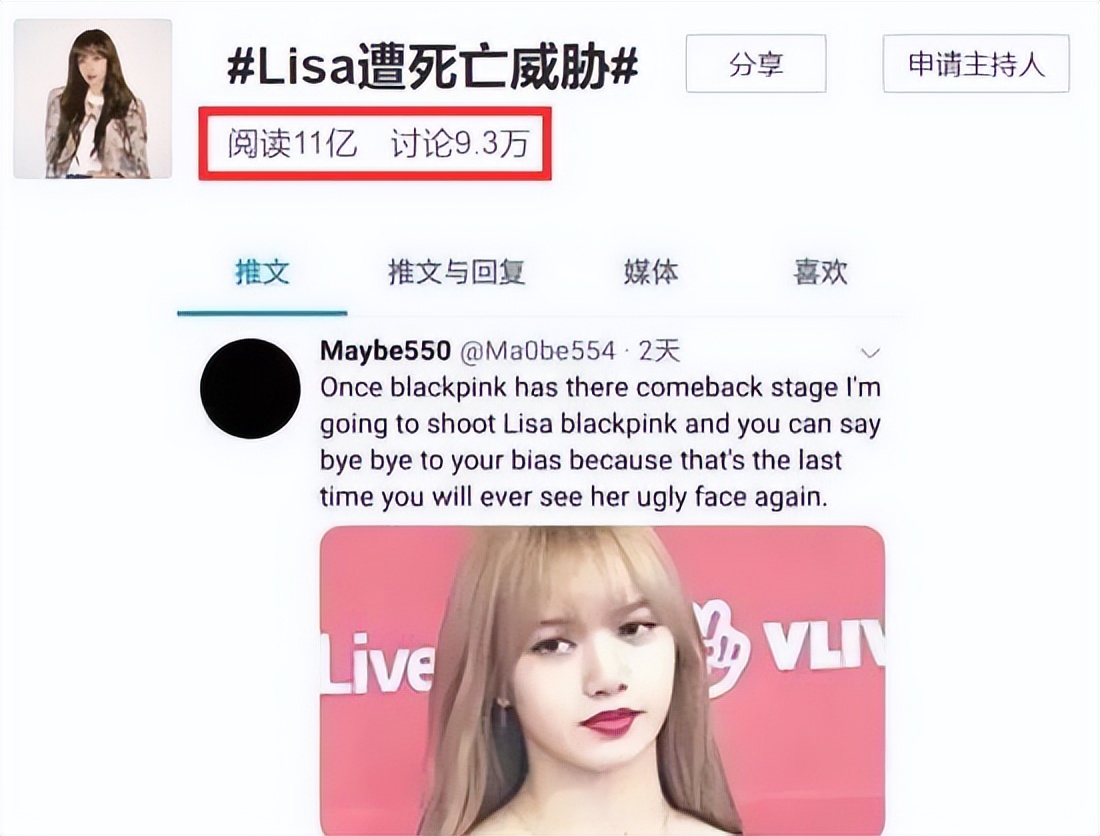1100x836 pixels.
Task: Click the 分享 share button
Action: point(756,65)
